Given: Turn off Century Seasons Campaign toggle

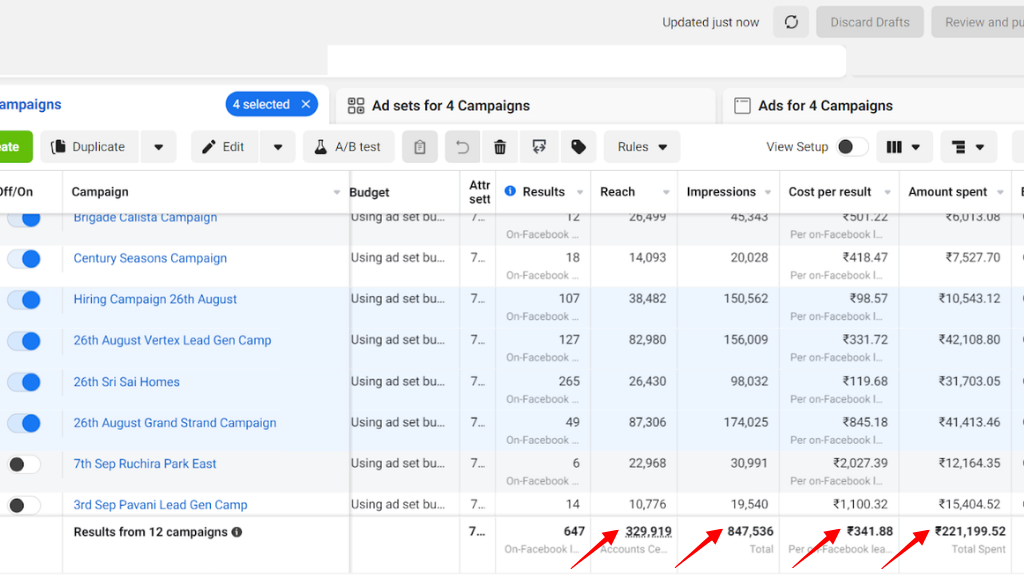Looking at the screenshot, I should coord(24,259).
